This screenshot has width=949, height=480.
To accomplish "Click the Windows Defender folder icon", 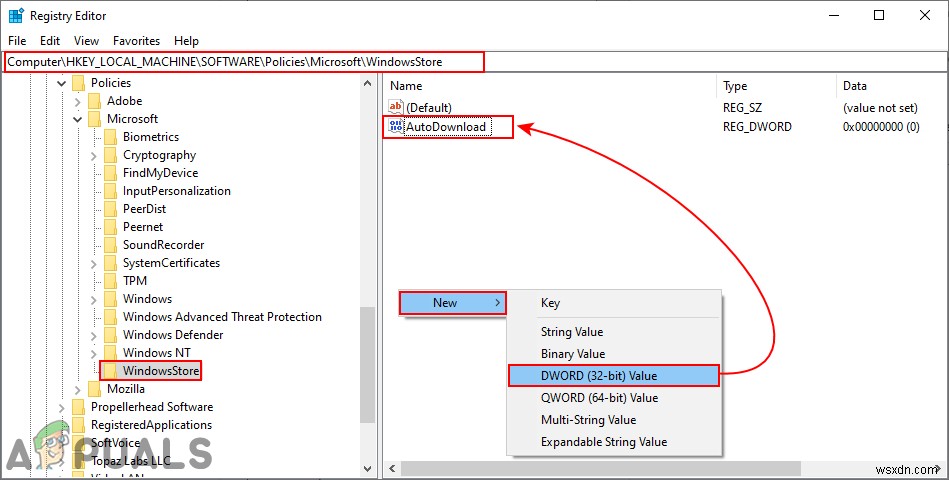I will [110, 335].
